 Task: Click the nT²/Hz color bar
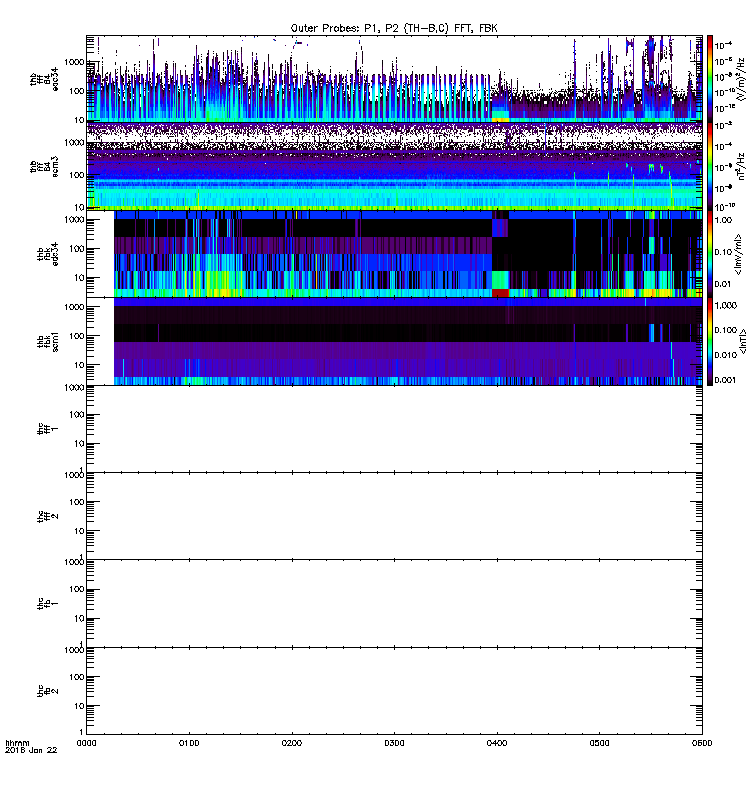coord(710,166)
